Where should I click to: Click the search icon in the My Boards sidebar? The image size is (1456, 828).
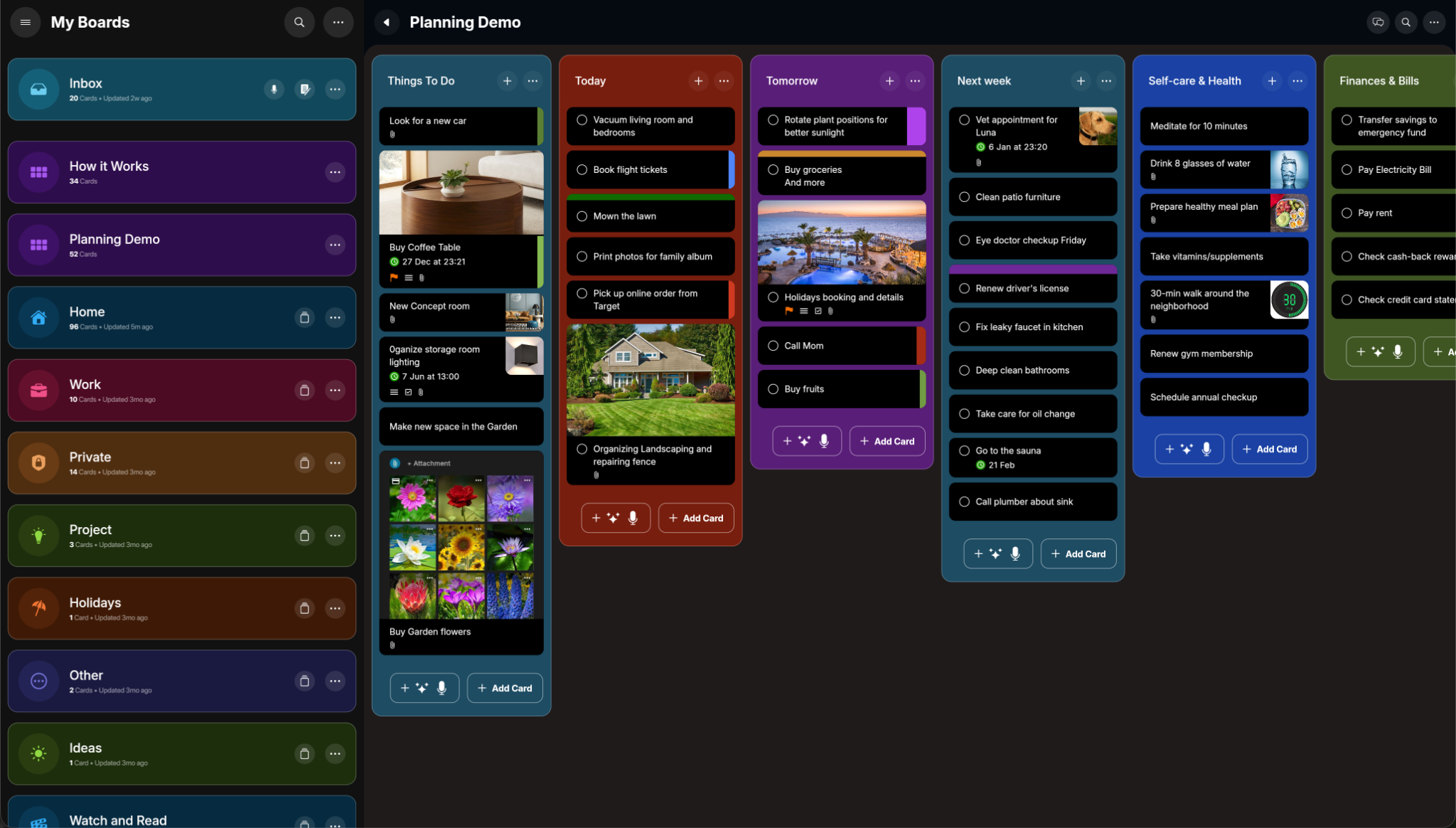coord(299,22)
